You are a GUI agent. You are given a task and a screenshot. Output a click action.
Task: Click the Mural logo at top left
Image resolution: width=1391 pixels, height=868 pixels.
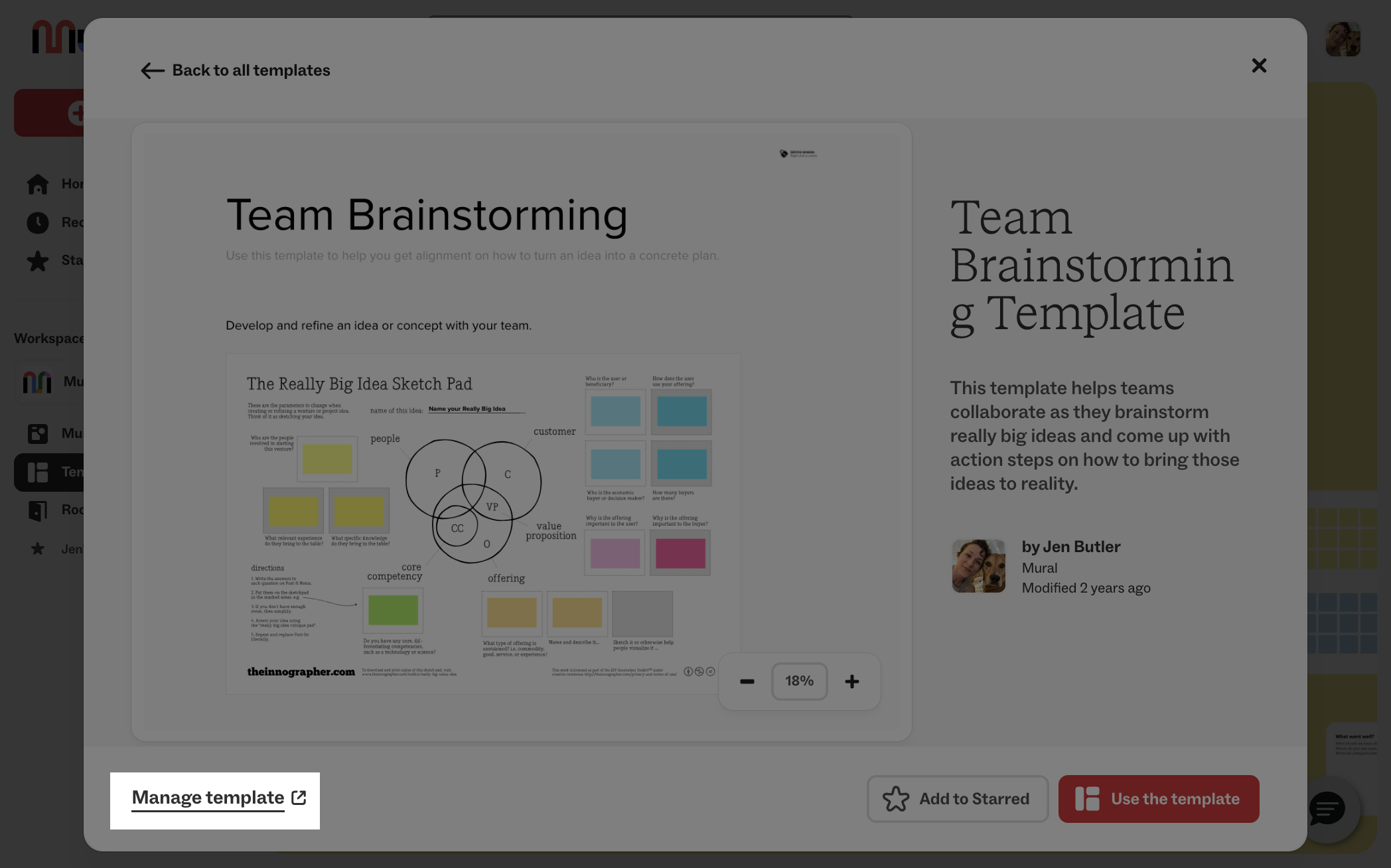click(x=58, y=36)
